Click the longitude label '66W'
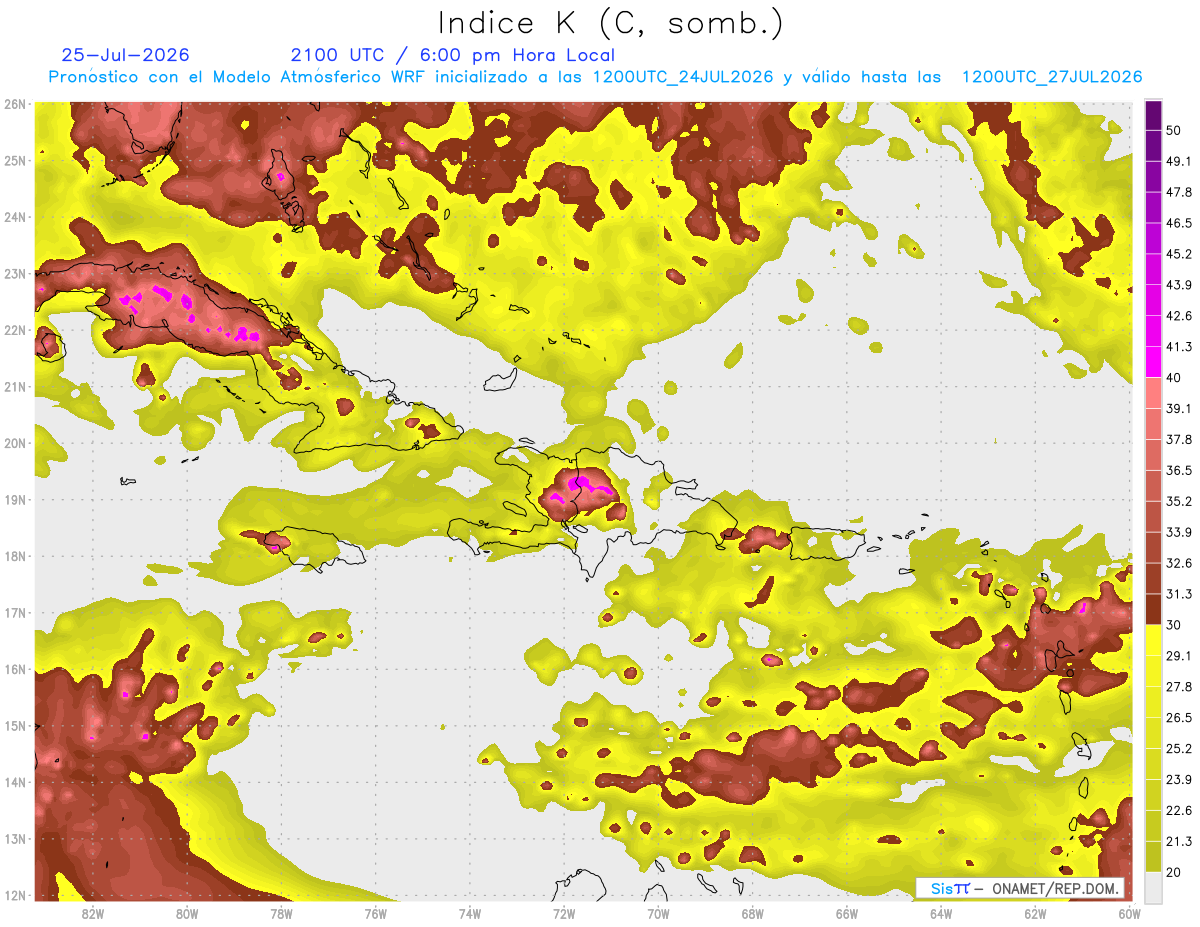Screen dimensions: 1200x927 tap(847, 913)
